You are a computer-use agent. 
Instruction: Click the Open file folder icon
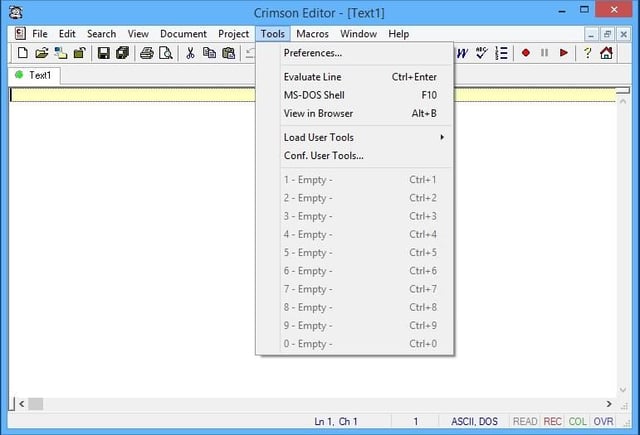tap(42, 53)
